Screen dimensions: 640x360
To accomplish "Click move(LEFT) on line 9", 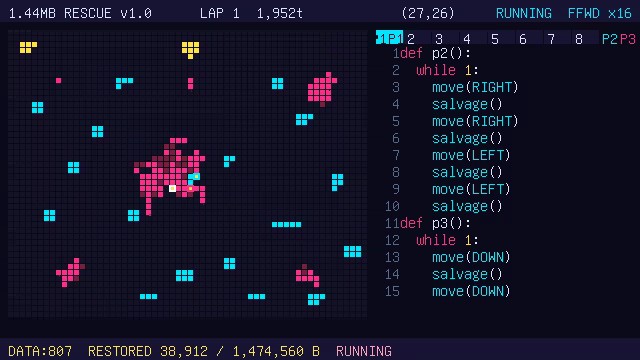I will coord(471,189).
